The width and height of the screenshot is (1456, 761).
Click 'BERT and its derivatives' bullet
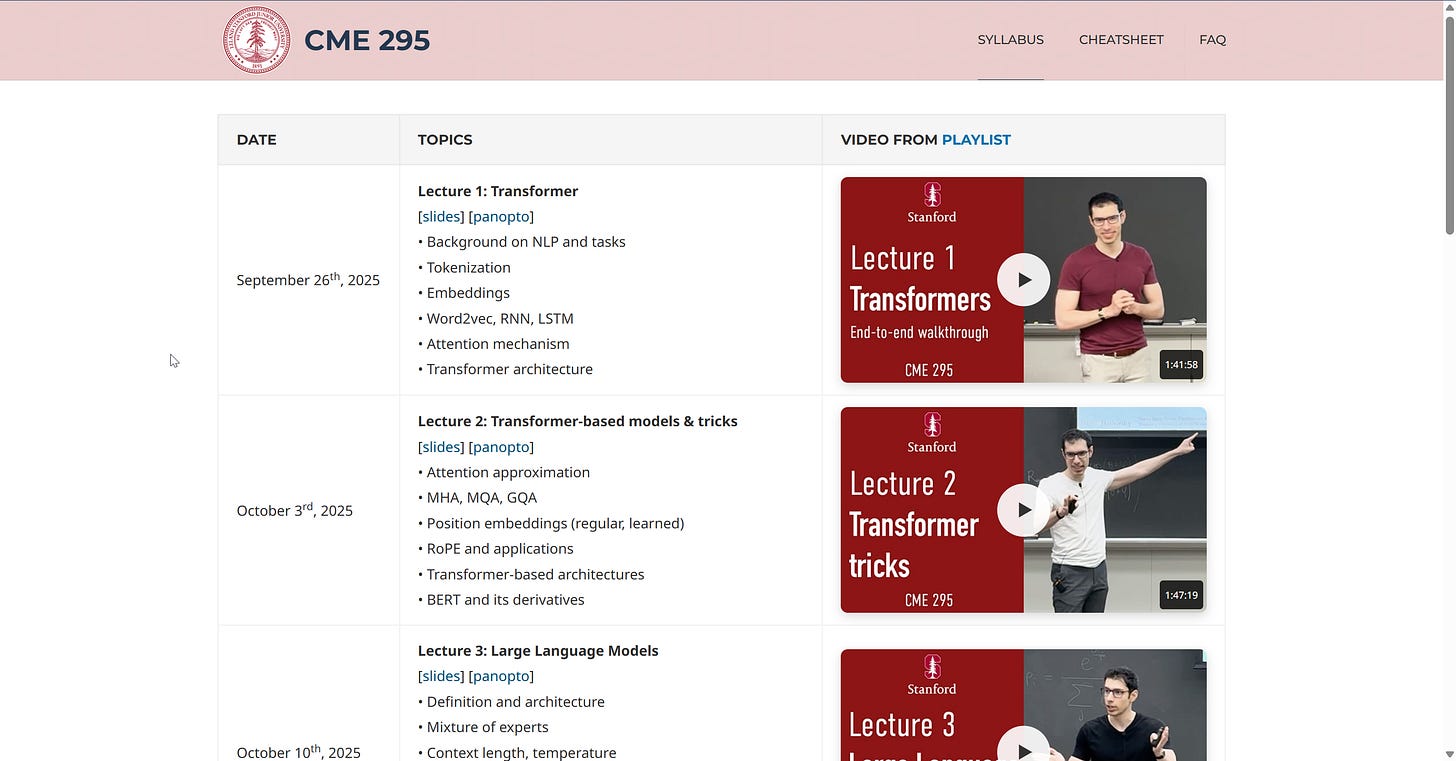501,600
